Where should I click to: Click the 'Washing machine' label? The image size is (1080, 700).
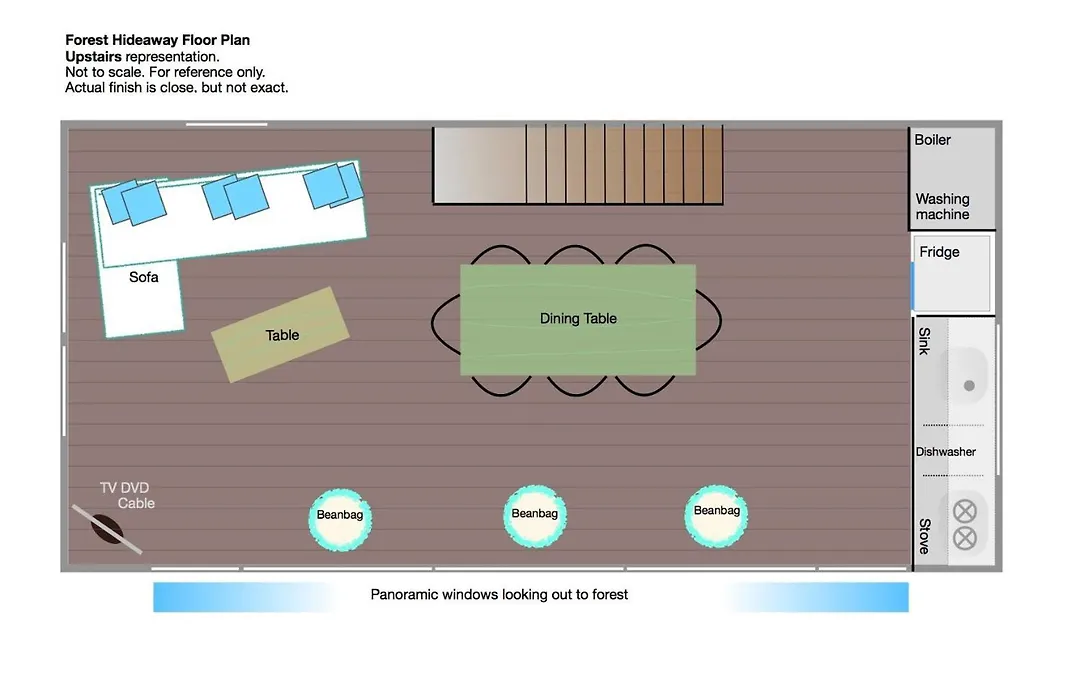tap(942, 207)
